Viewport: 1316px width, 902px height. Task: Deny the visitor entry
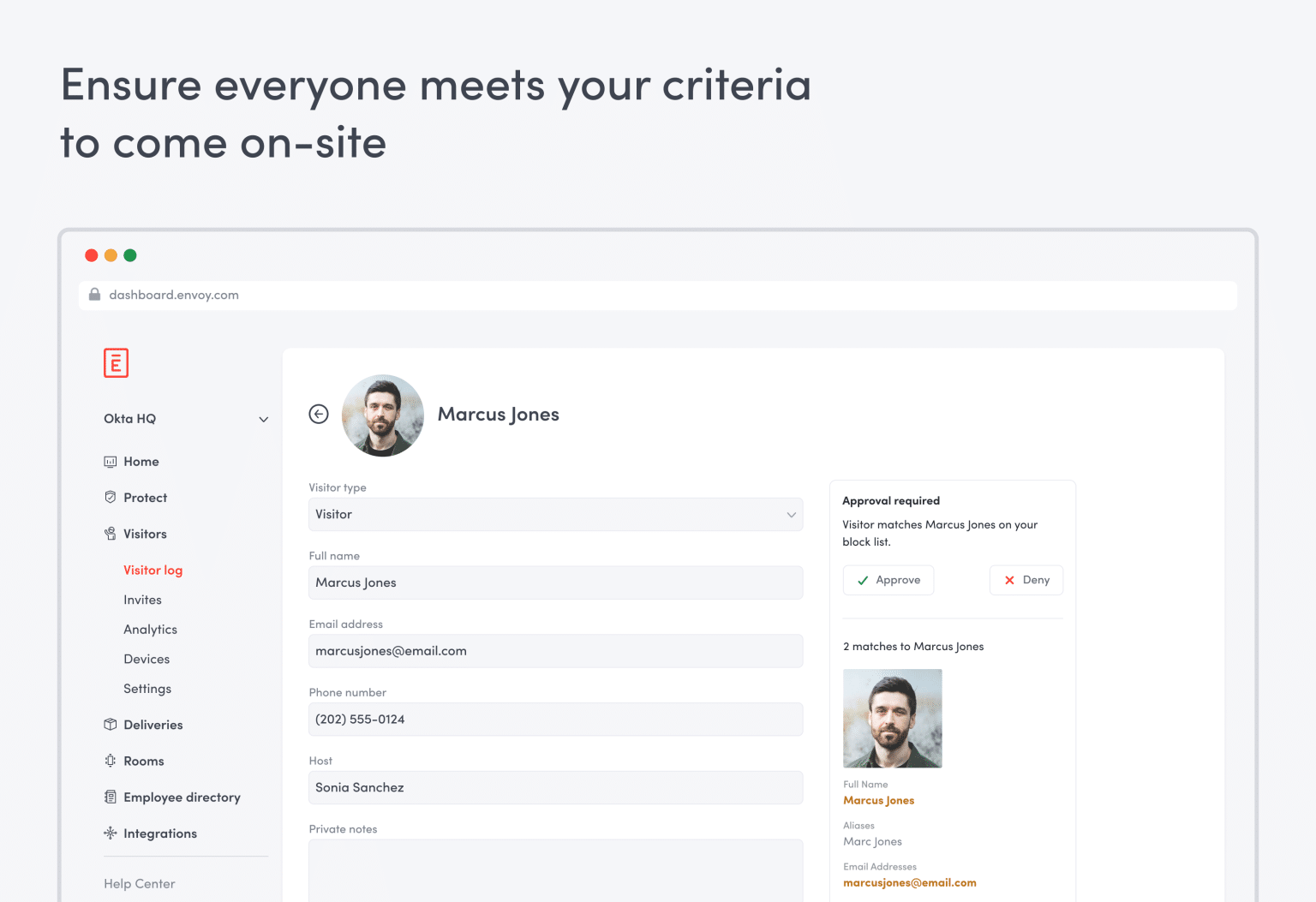pyautogui.click(x=1026, y=580)
